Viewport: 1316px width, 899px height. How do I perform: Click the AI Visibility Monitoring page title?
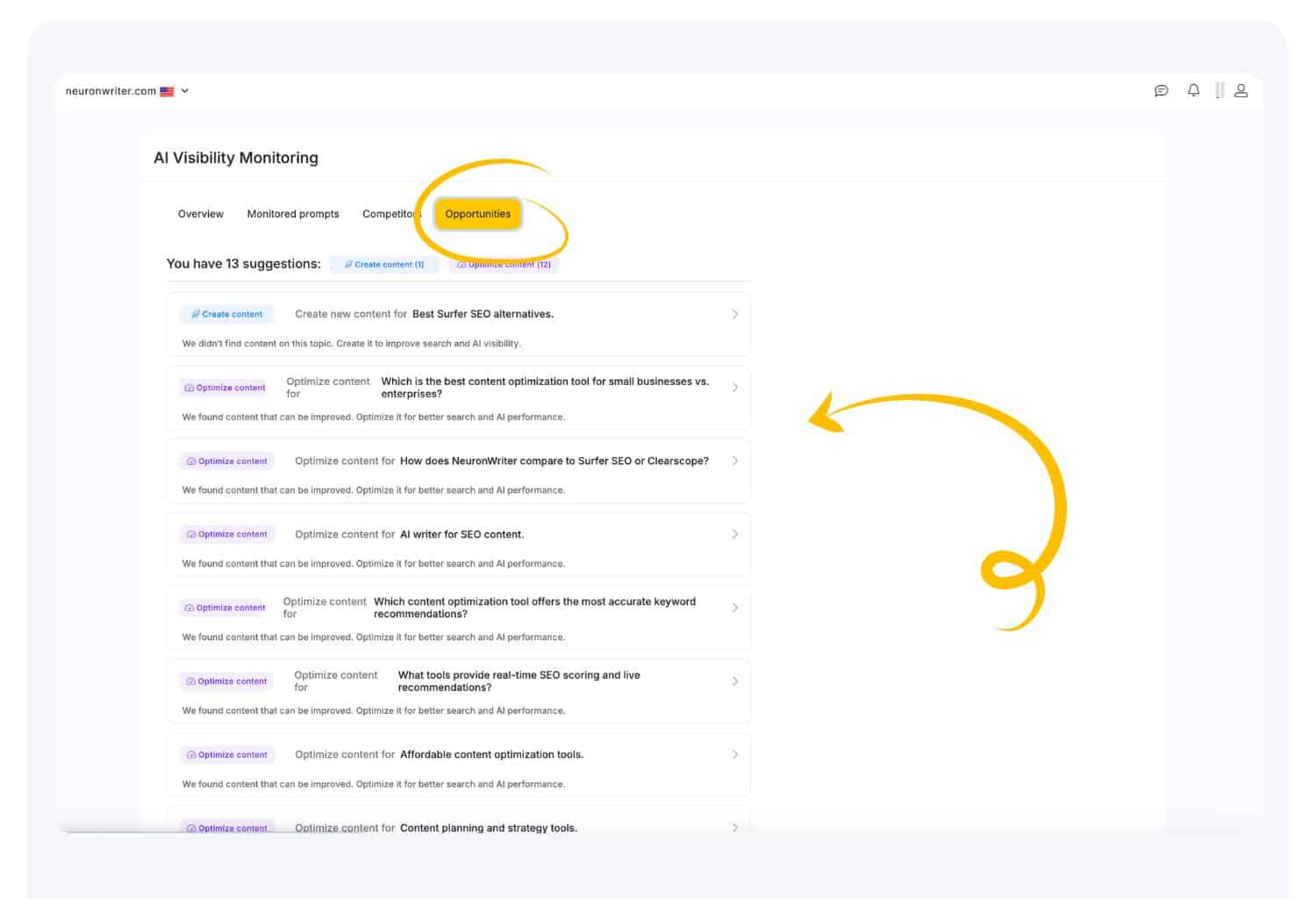coord(235,158)
